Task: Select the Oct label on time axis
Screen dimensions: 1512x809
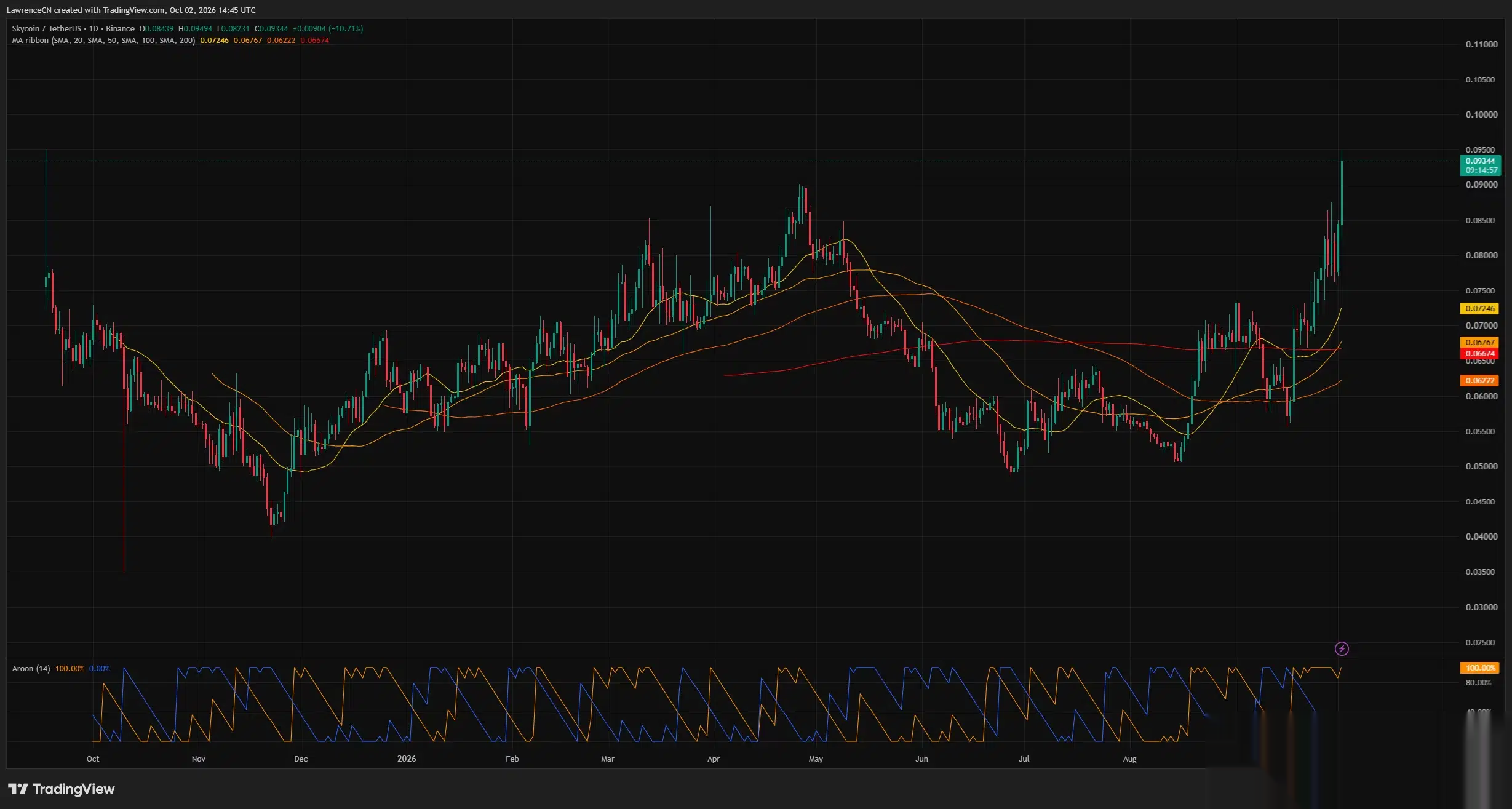Action: pyautogui.click(x=93, y=759)
